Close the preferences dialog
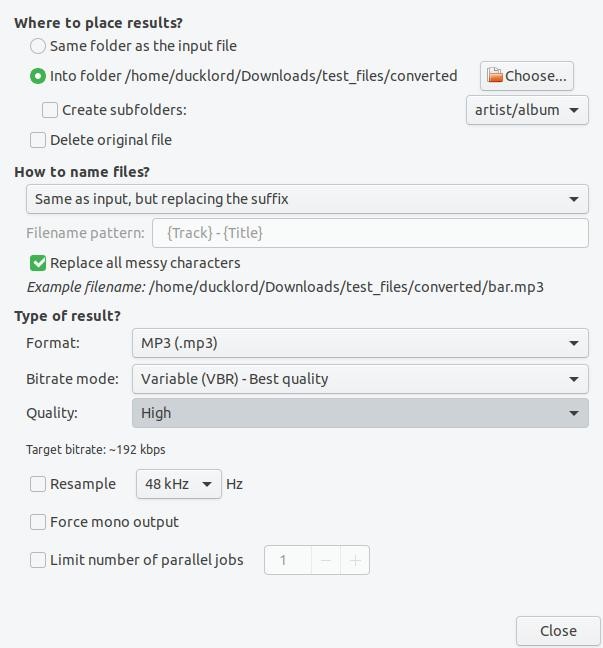This screenshot has height=648, width=603. pos(558,631)
